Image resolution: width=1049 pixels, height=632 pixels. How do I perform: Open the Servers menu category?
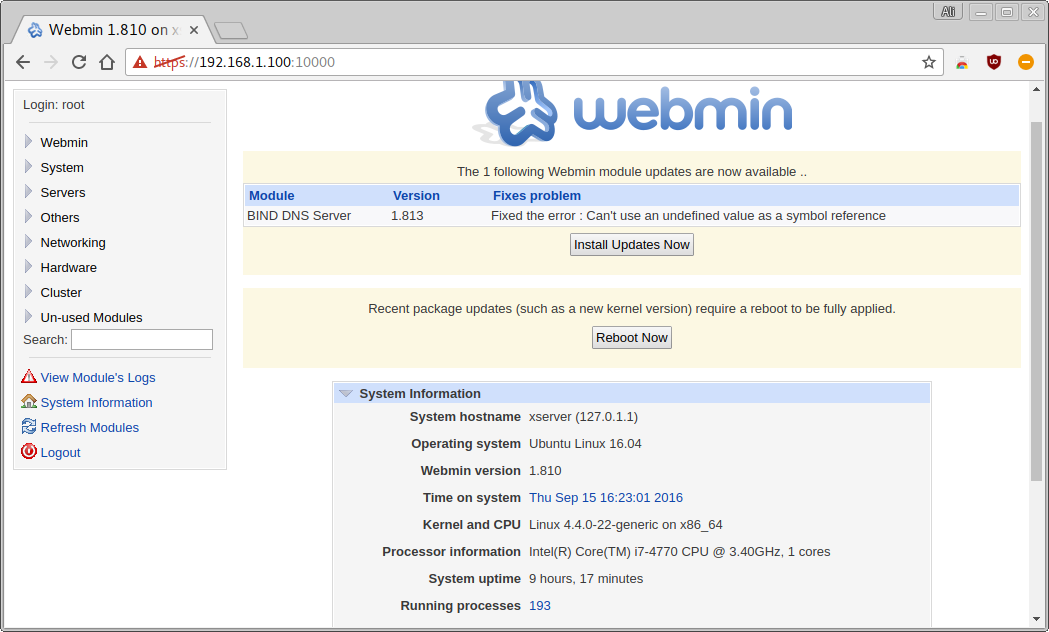63,193
